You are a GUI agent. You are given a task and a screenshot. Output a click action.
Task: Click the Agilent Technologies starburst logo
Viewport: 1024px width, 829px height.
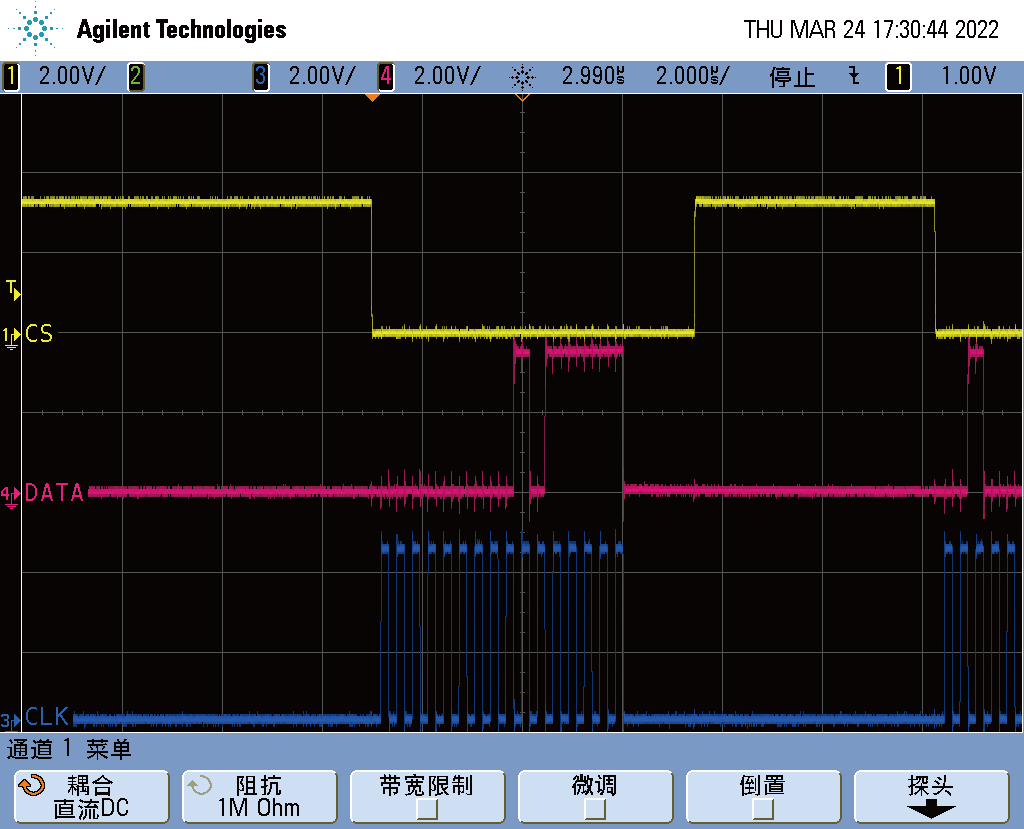point(38,29)
